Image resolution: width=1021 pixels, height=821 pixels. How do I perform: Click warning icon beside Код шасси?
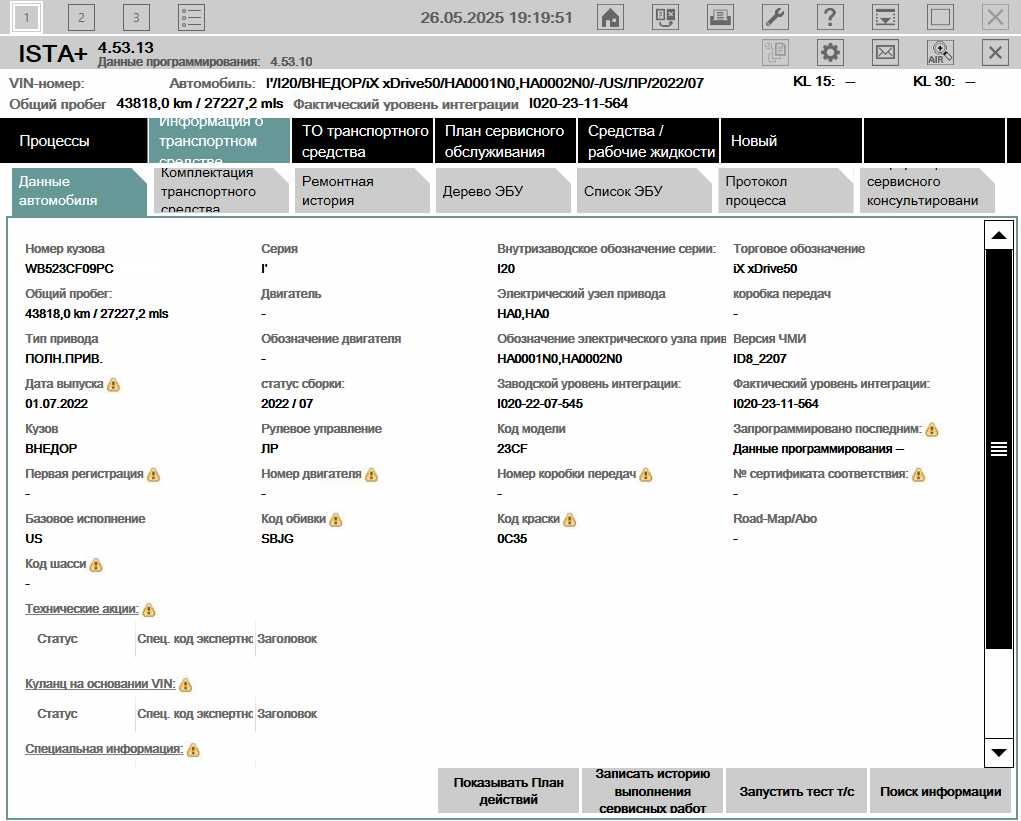pos(96,564)
